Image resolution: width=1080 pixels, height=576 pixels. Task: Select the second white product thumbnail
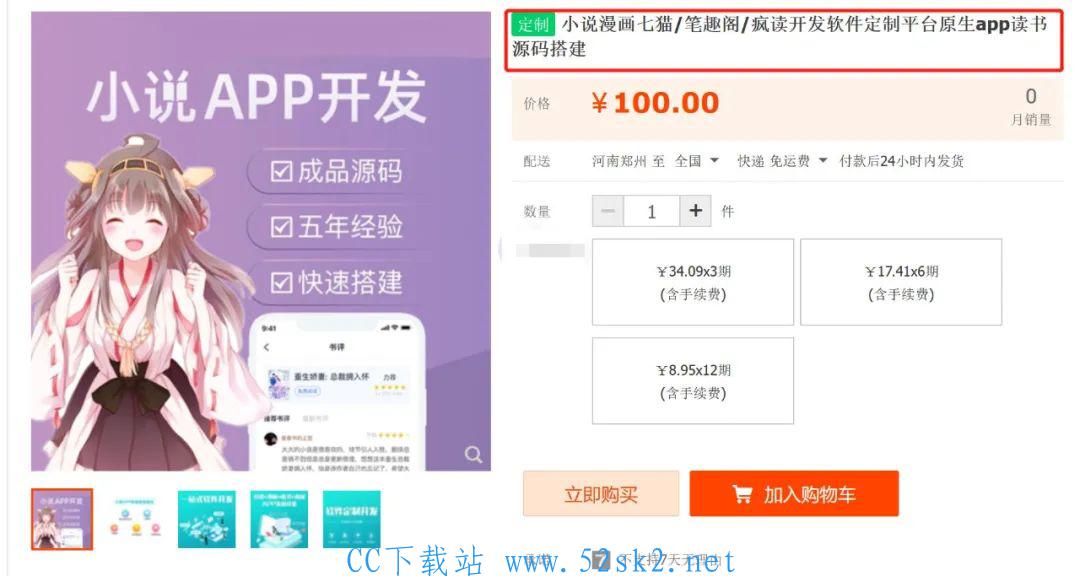point(134,519)
